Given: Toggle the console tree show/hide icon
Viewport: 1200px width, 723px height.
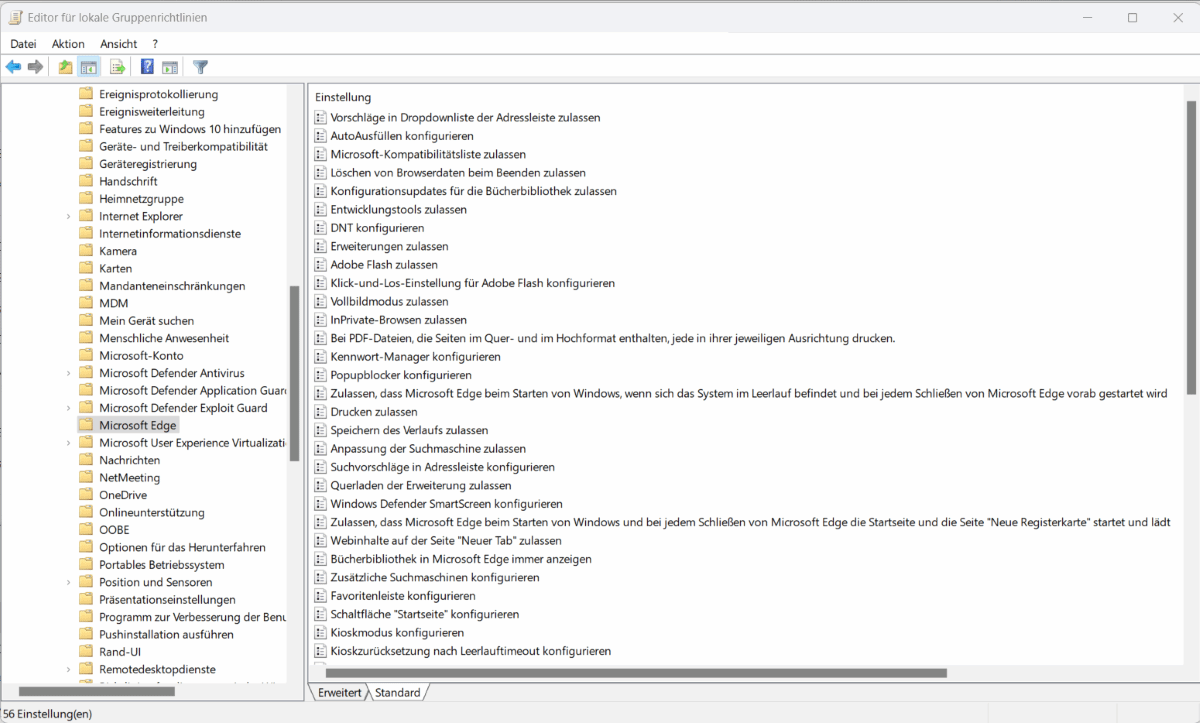Looking at the screenshot, I should [x=89, y=67].
